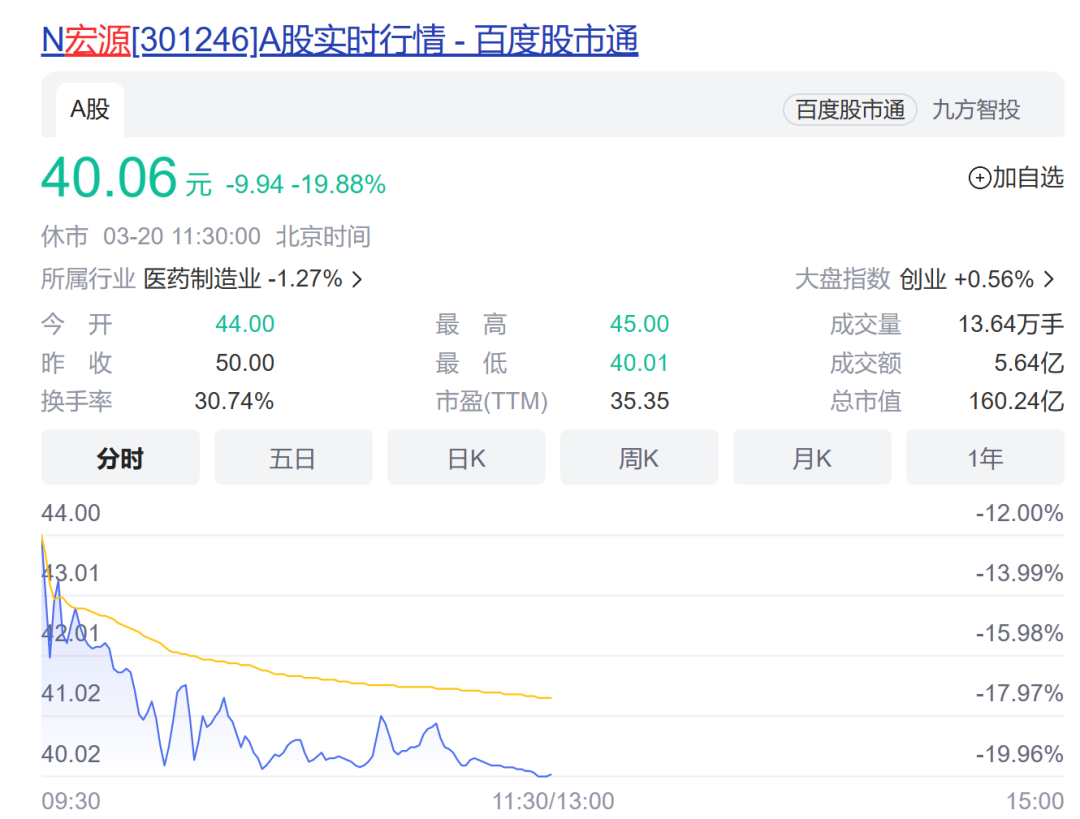The width and height of the screenshot is (1080, 819).
Task: Switch to 百度股市通 data source
Action: 850,110
